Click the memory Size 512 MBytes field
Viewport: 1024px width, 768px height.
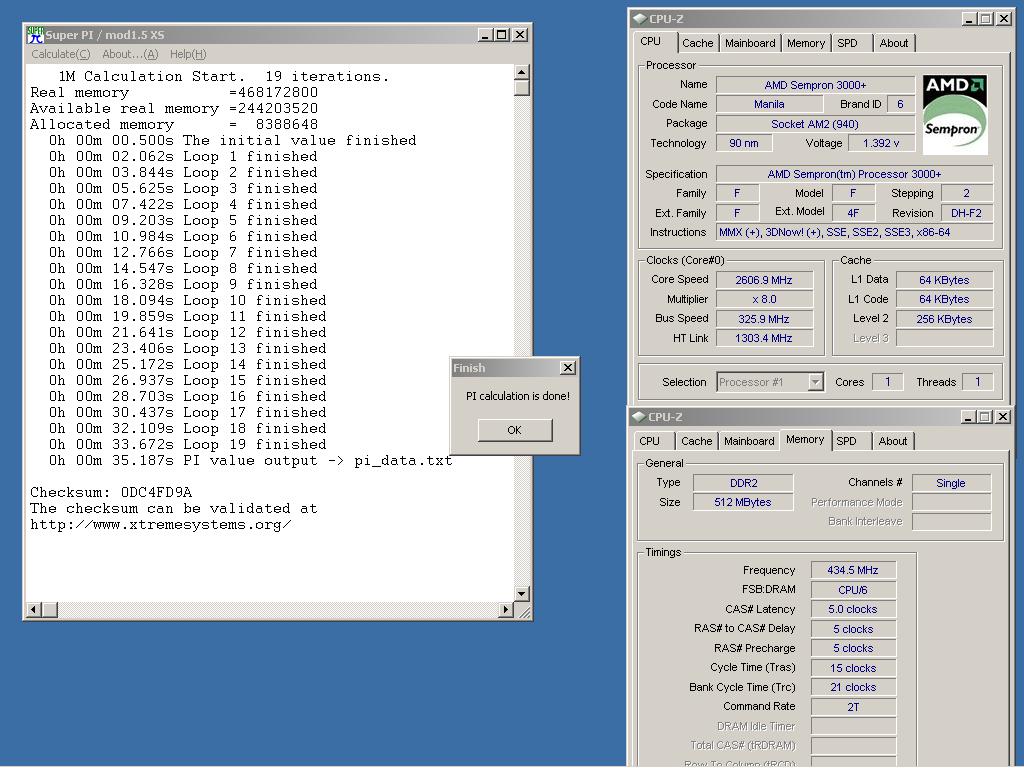point(743,502)
